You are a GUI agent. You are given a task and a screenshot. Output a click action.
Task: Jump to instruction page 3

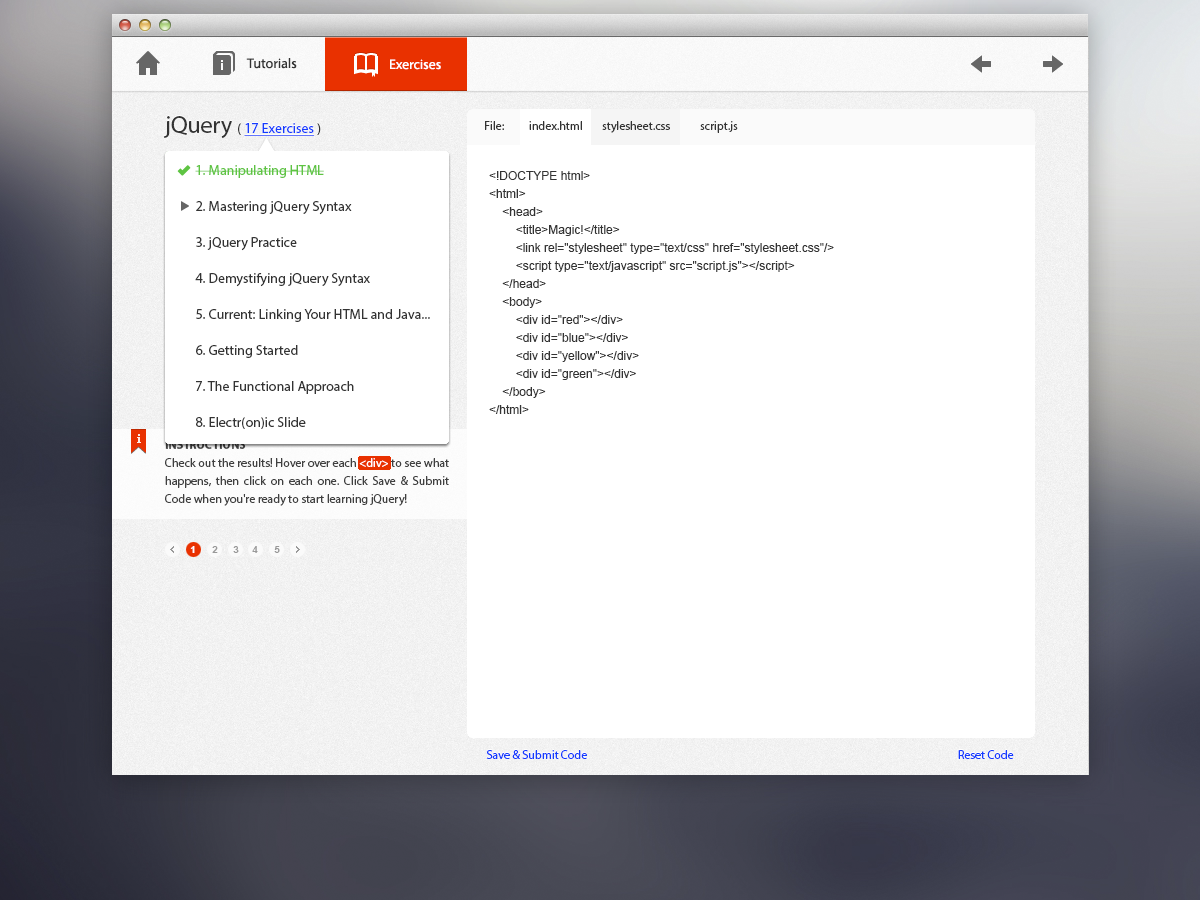235,549
